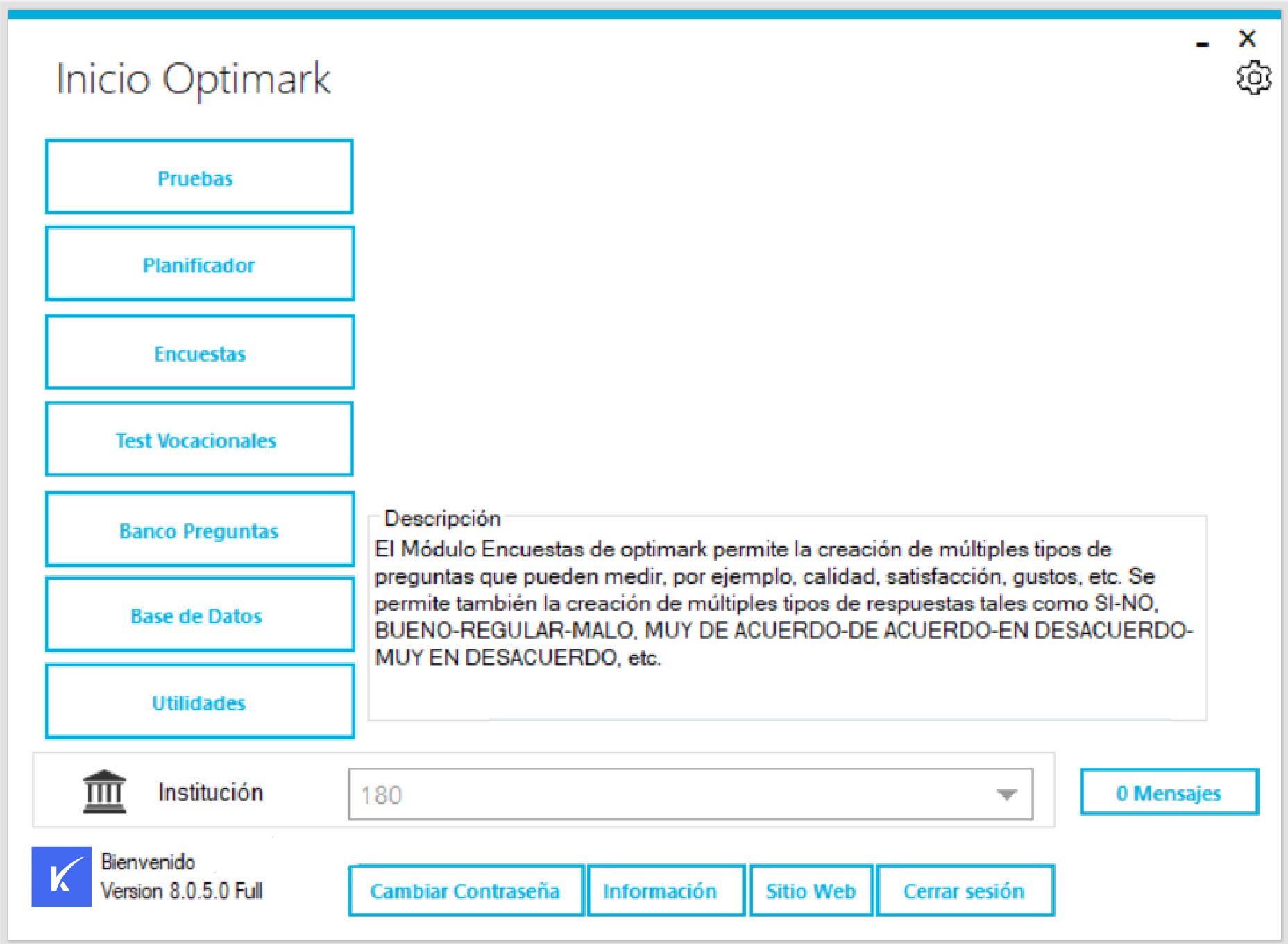The height and width of the screenshot is (944, 1288).
Task: Click the blue K logo icon
Action: [61, 876]
